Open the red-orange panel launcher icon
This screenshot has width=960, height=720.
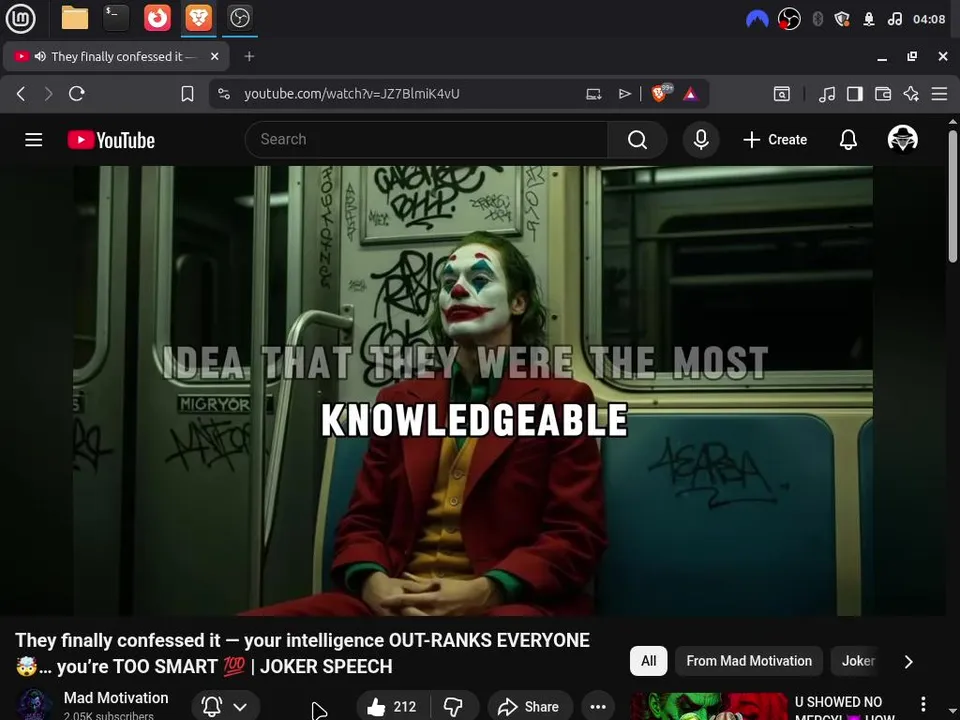tap(157, 18)
